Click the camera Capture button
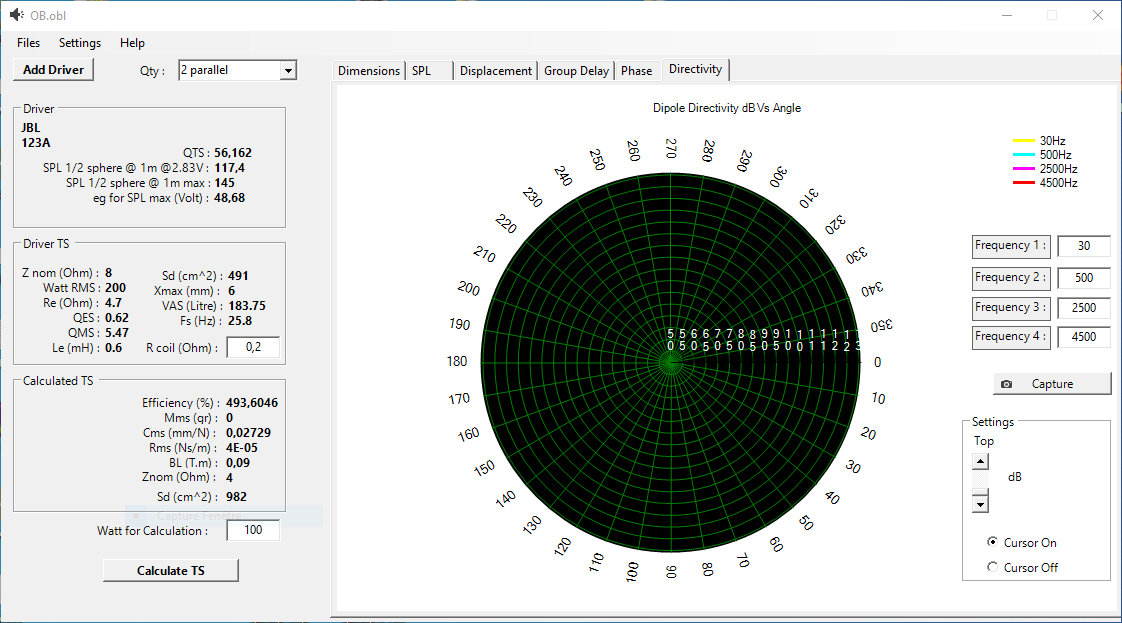The height and width of the screenshot is (623, 1122). coord(1051,384)
